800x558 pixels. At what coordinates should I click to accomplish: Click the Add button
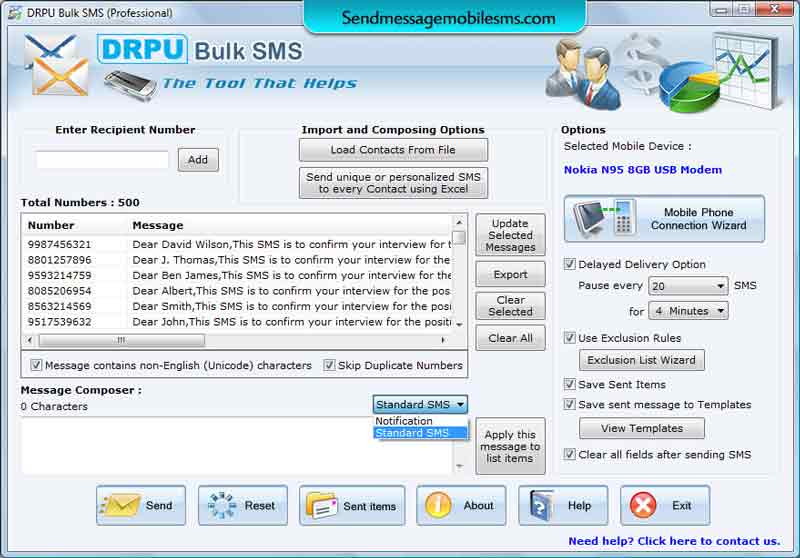pyautogui.click(x=198, y=160)
